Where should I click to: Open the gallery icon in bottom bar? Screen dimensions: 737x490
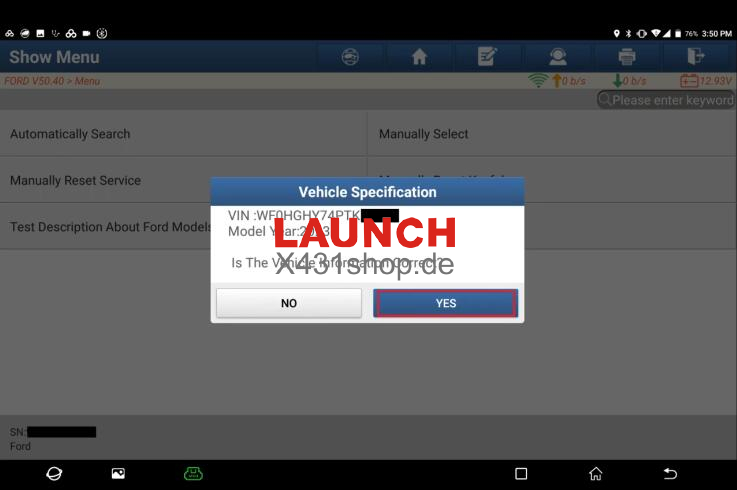[118, 473]
